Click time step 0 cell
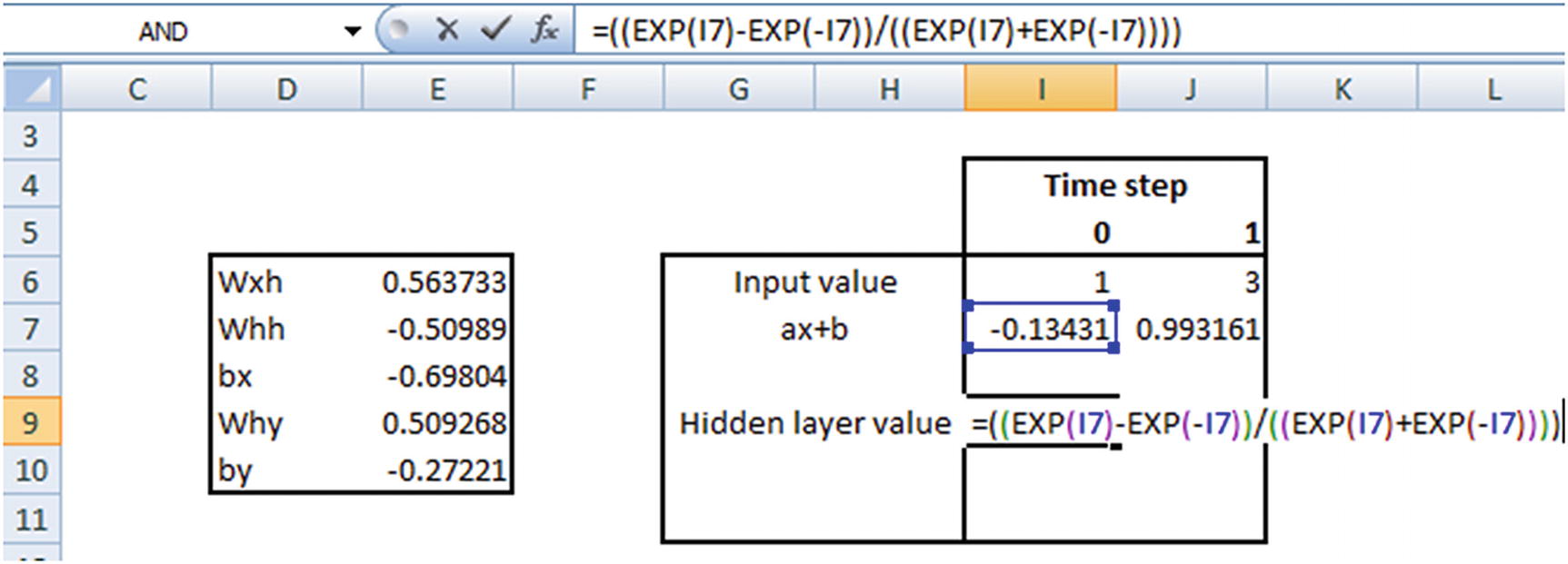This screenshot has height=564, width=1568. coord(1041,233)
